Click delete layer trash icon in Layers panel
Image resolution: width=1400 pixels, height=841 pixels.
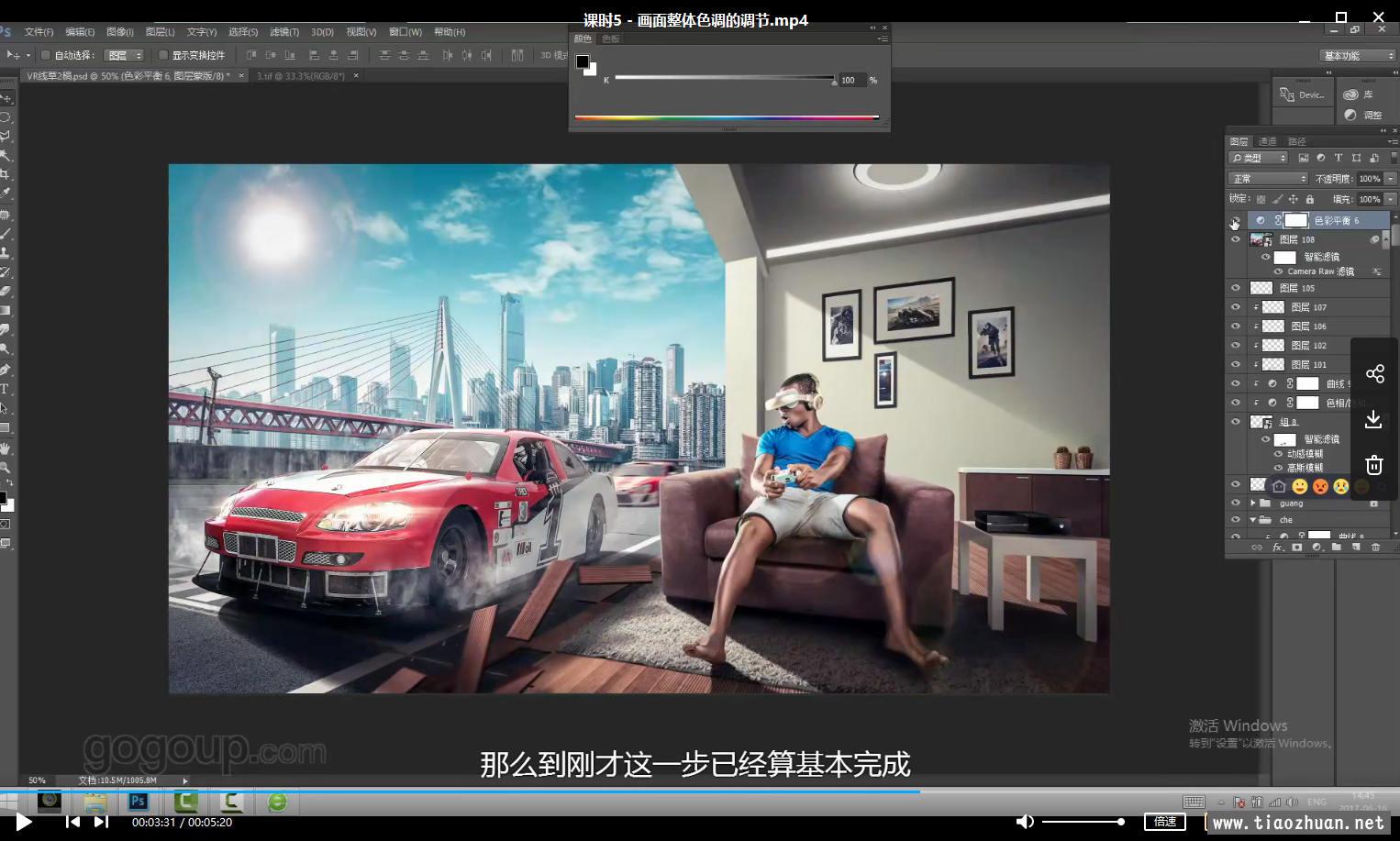(x=1375, y=548)
